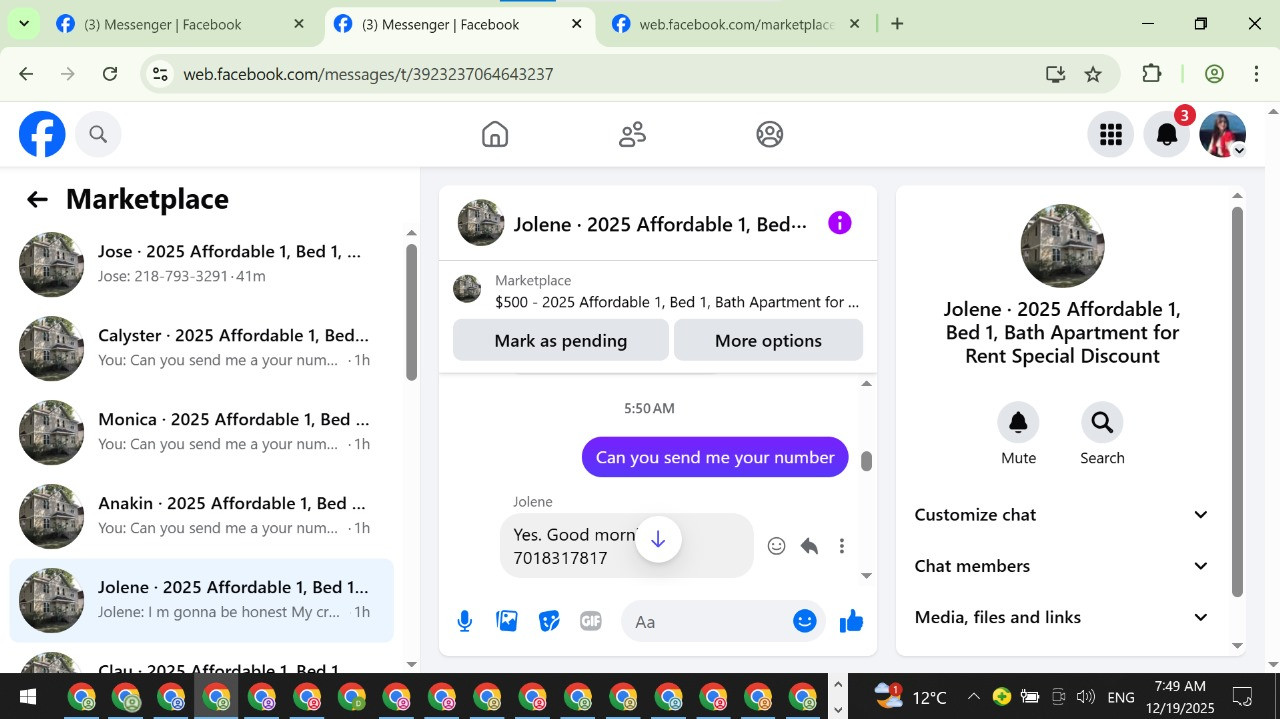1280x719 pixels.
Task: Open Chrome three-dot menu
Action: (x=1257, y=74)
